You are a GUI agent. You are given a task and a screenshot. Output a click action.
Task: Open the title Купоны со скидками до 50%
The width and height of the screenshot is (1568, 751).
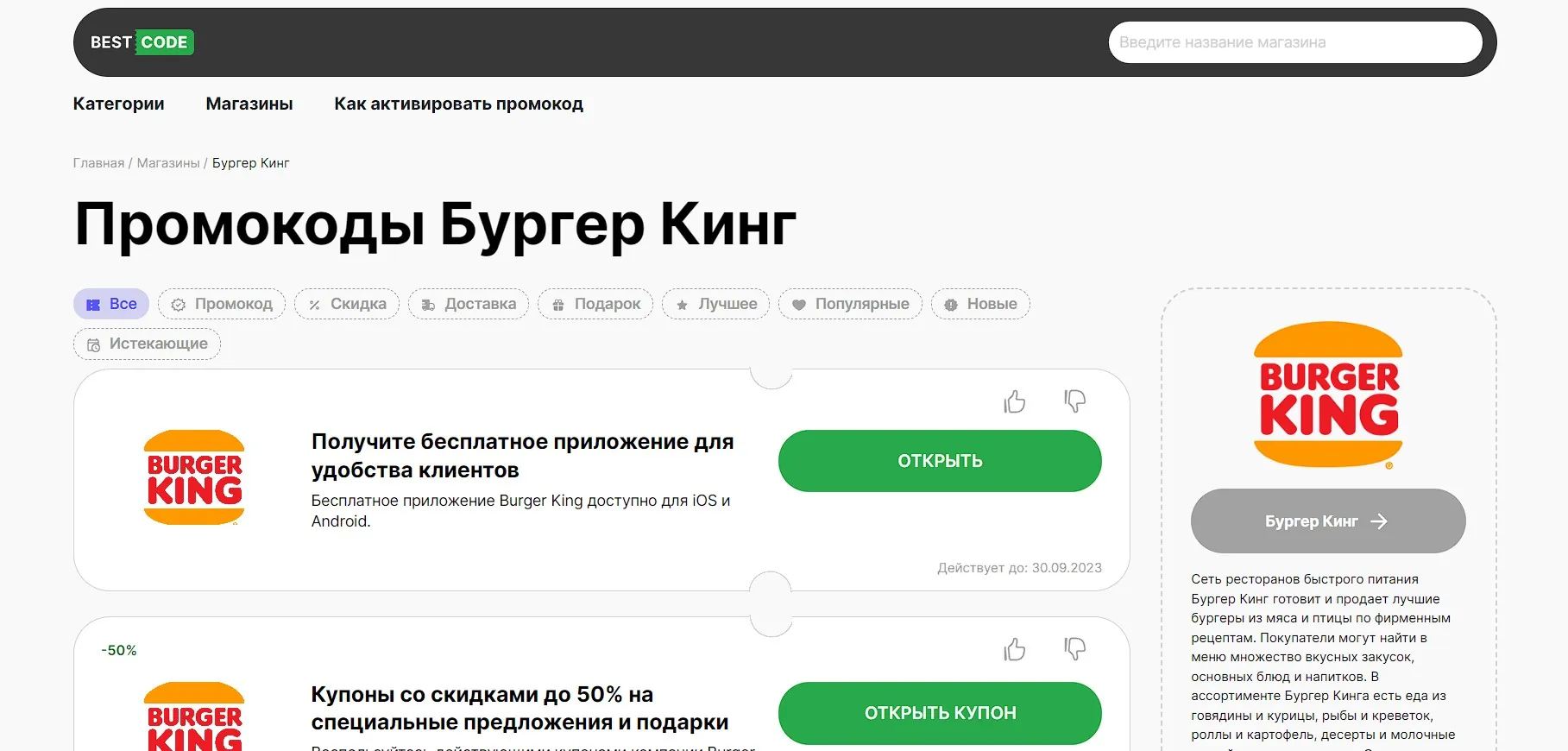click(x=520, y=708)
